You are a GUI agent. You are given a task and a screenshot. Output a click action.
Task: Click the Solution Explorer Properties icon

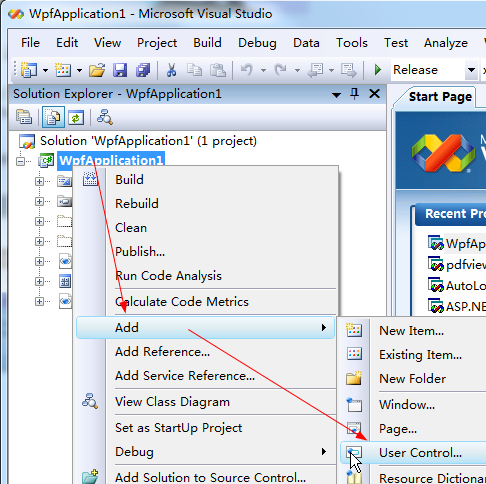[x=24, y=118]
